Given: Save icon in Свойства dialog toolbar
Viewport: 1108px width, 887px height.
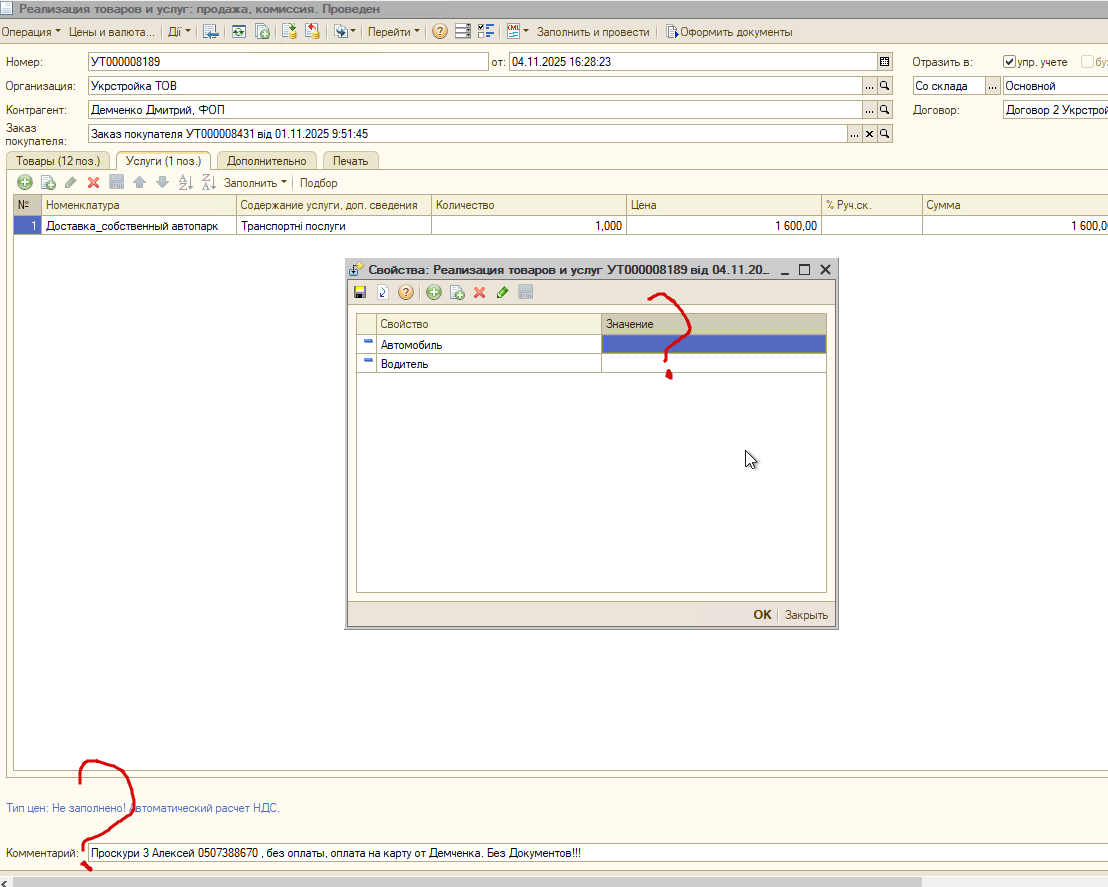Looking at the screenshot, I should [x=360, y=293].
